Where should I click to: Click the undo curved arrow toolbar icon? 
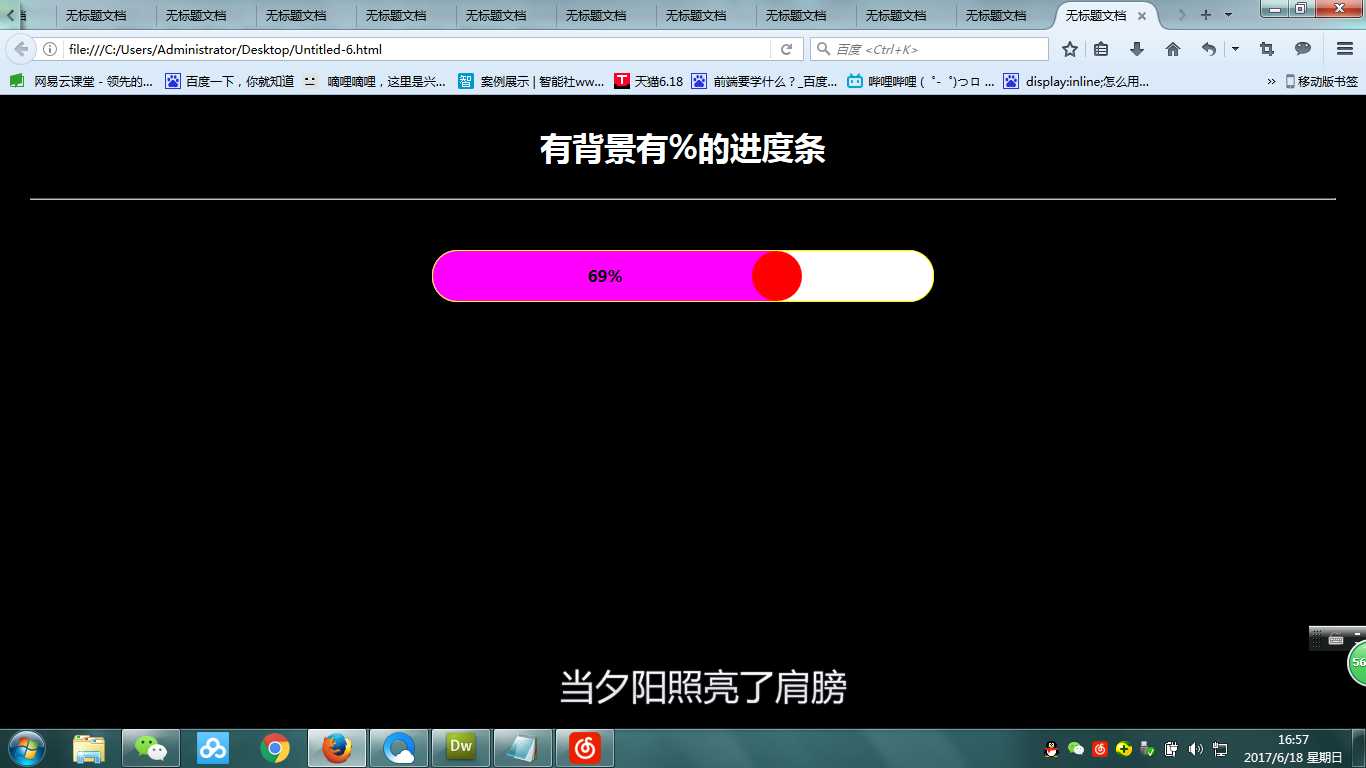[1209, 49]
